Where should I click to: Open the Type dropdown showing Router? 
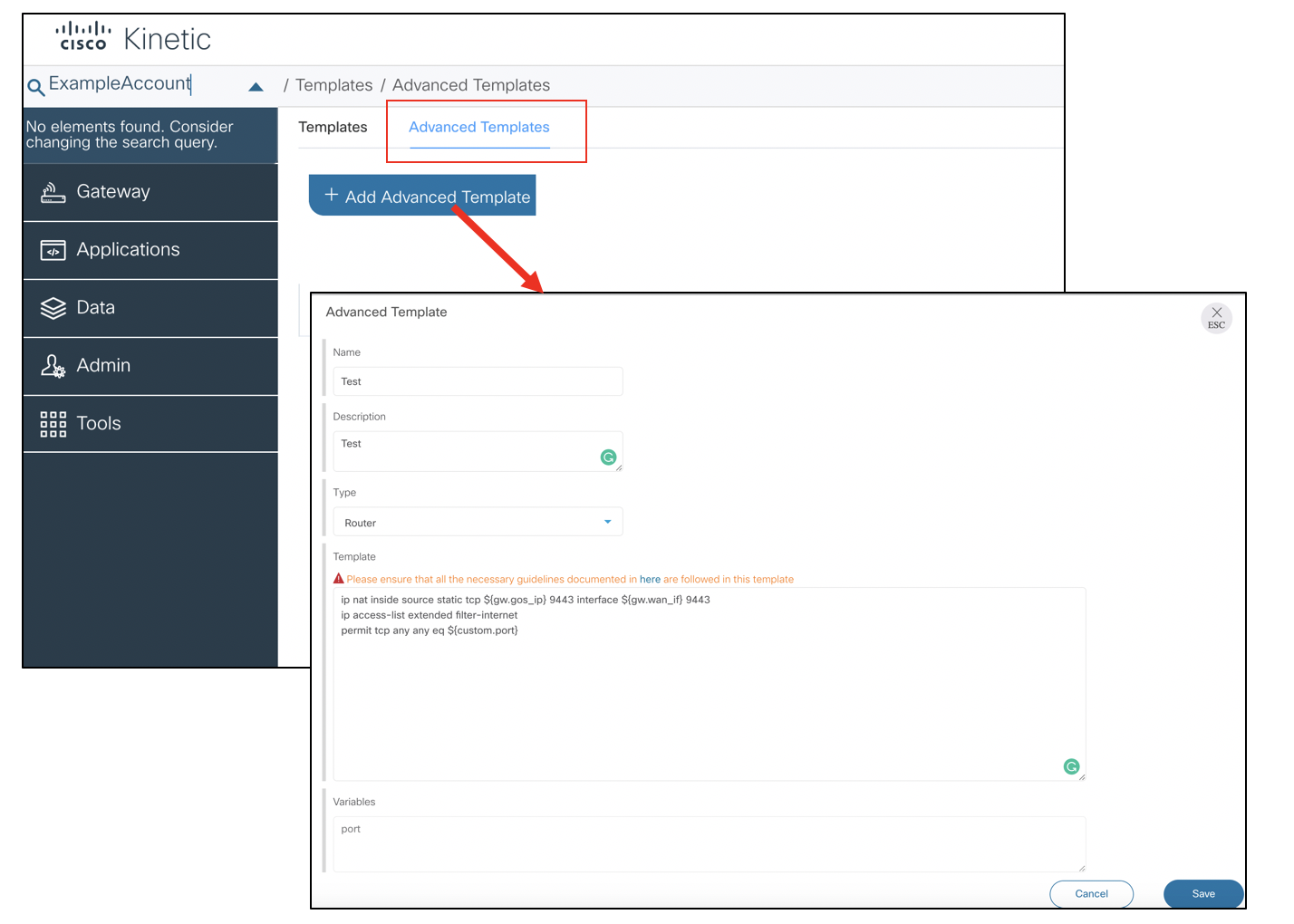coord(478,522)
